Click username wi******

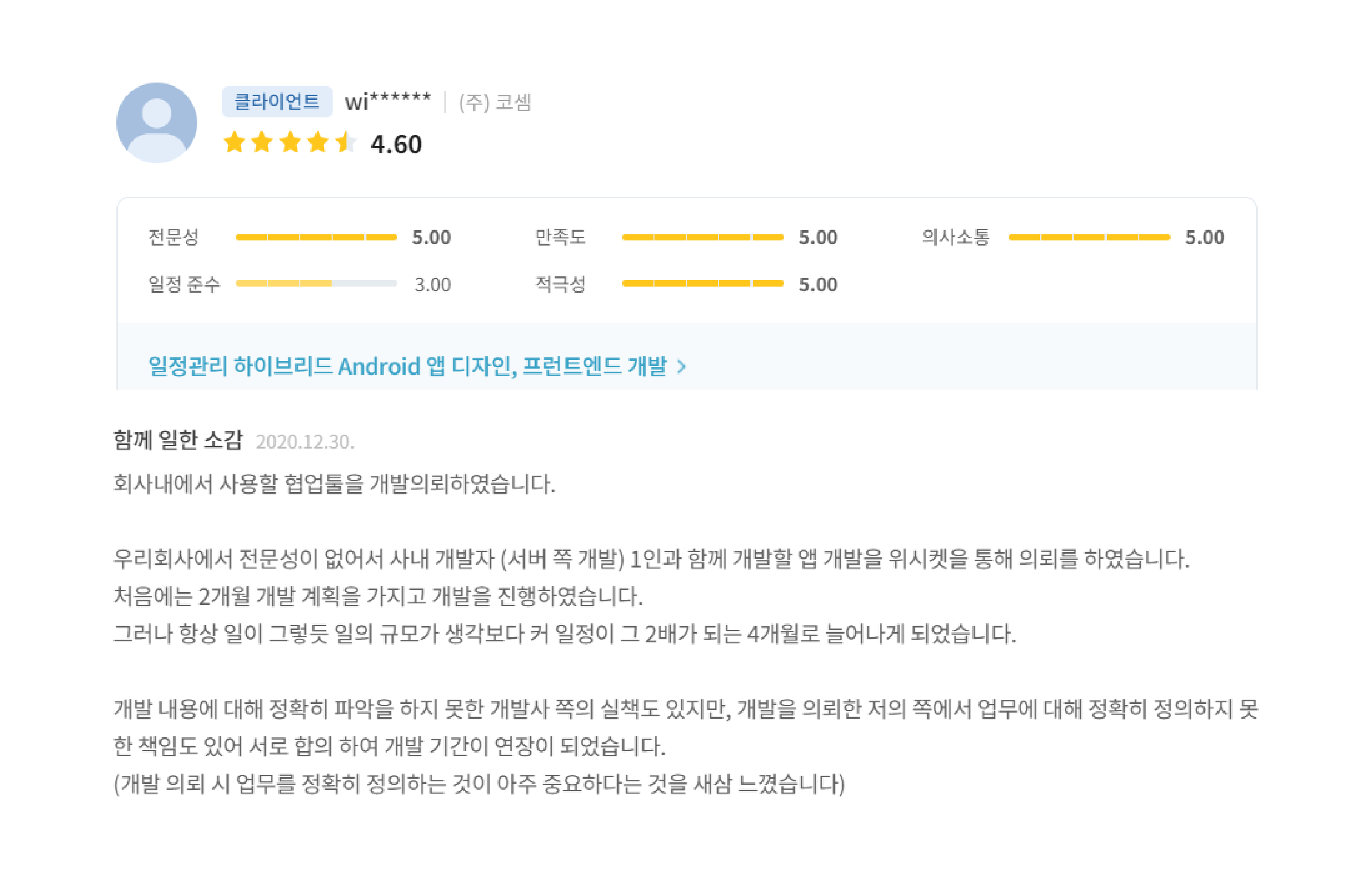pyautogui.click(x=387, y=102)
